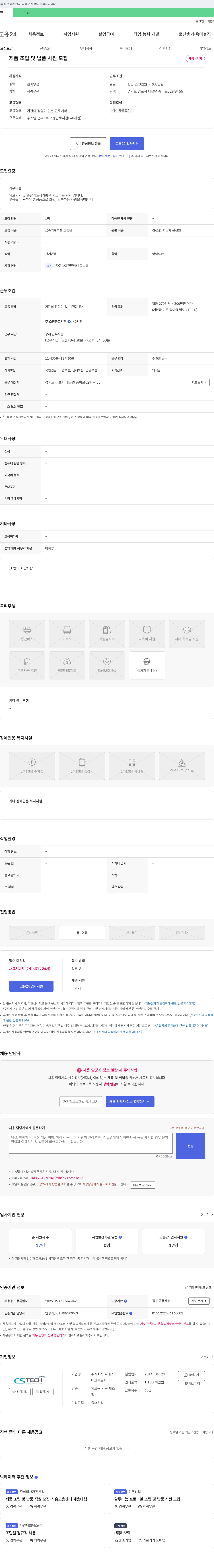Click 건물 내부 경사로 icon

point(182,766)
